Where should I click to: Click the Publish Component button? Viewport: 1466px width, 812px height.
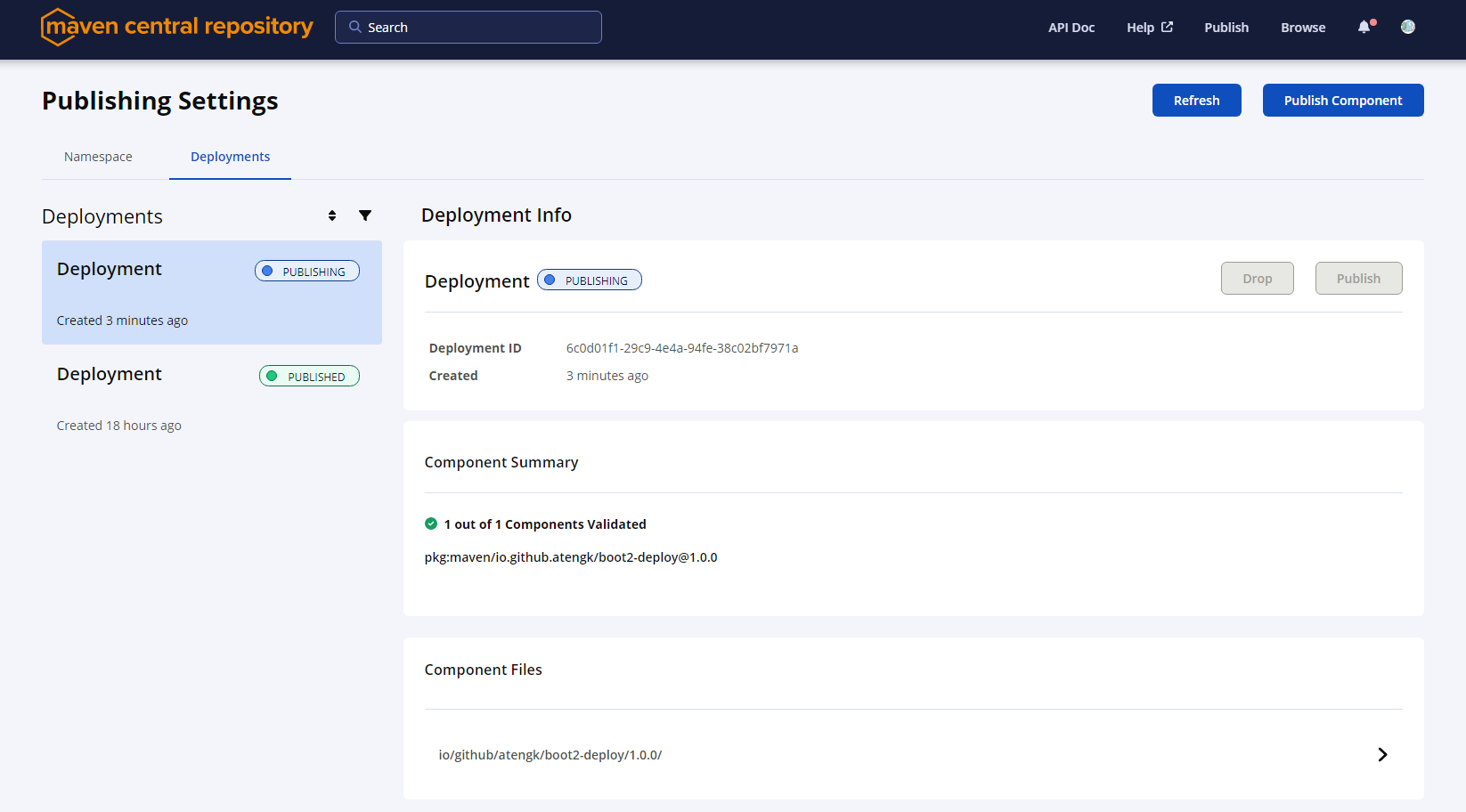coord(1342,101)
